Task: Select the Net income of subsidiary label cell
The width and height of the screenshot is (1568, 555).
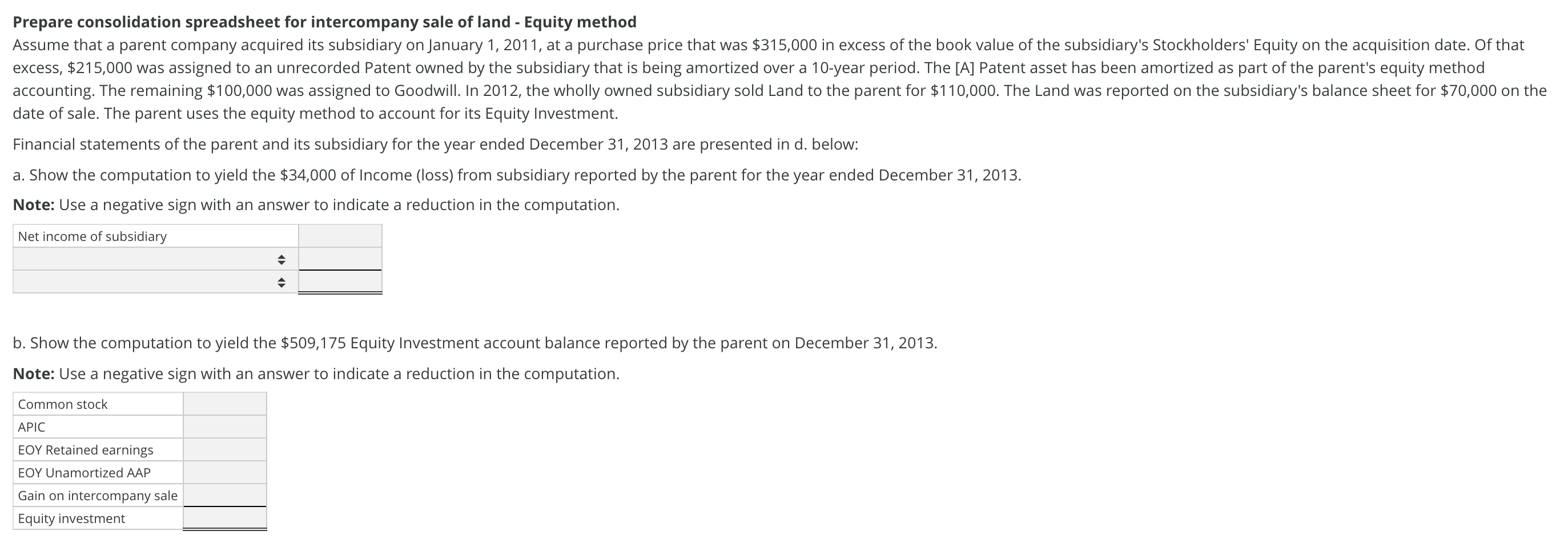Action: click(156, 236)
